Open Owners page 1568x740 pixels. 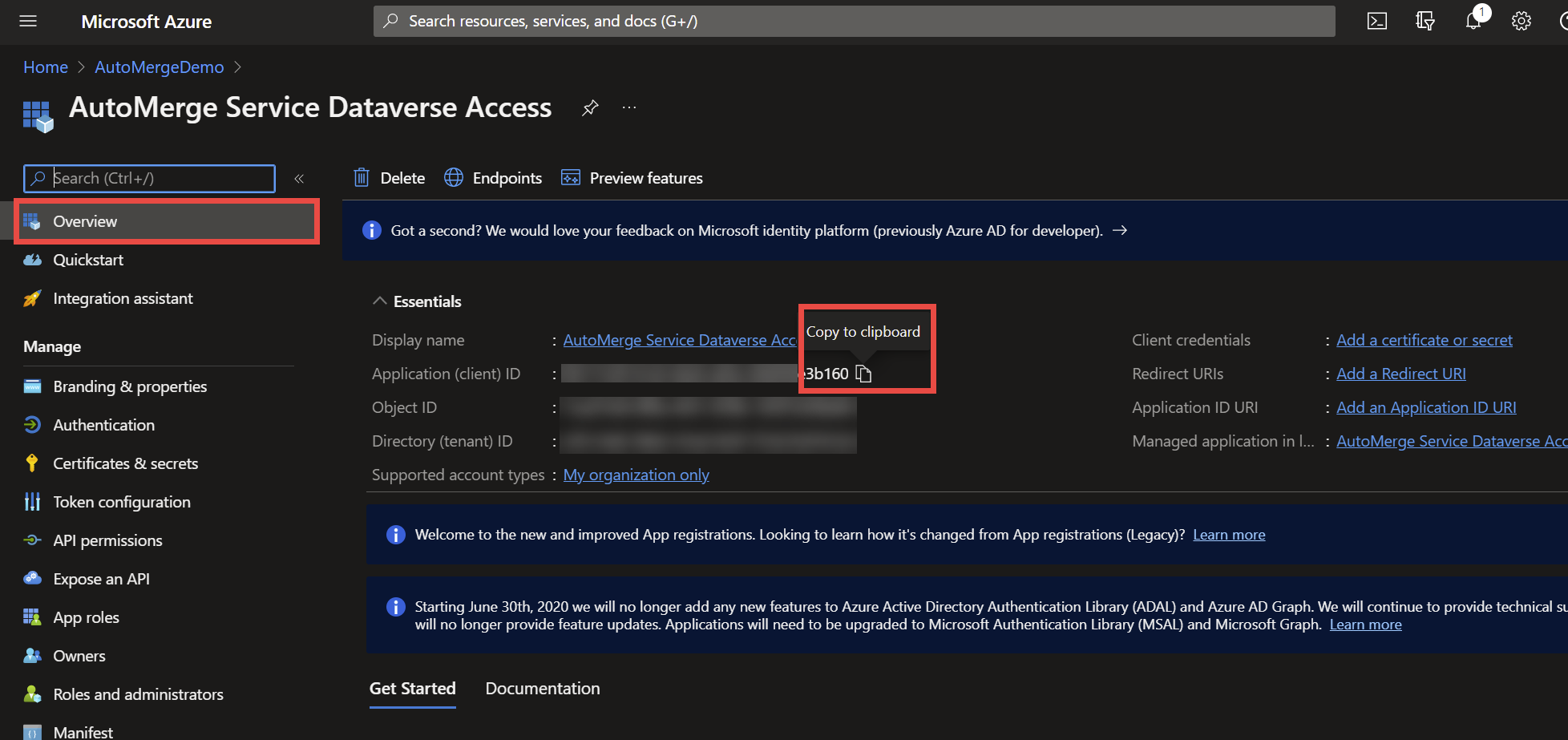(79, 656)
